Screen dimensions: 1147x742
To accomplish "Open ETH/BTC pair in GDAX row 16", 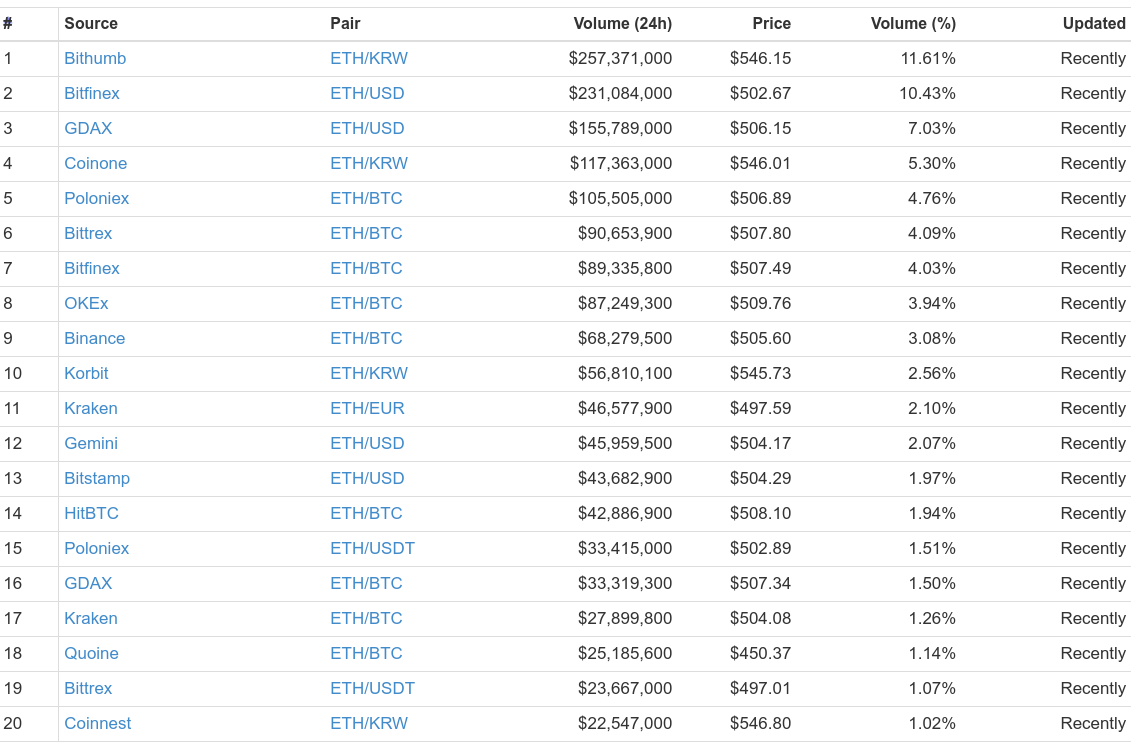I will click(x=366, y=583).
